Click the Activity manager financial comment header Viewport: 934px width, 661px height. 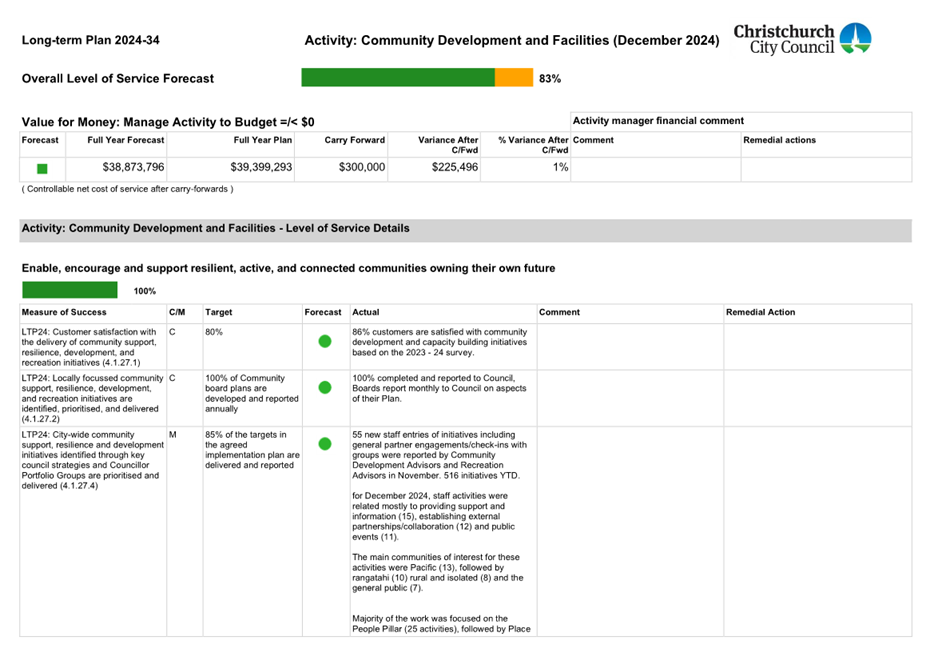[x=657, y=121]
